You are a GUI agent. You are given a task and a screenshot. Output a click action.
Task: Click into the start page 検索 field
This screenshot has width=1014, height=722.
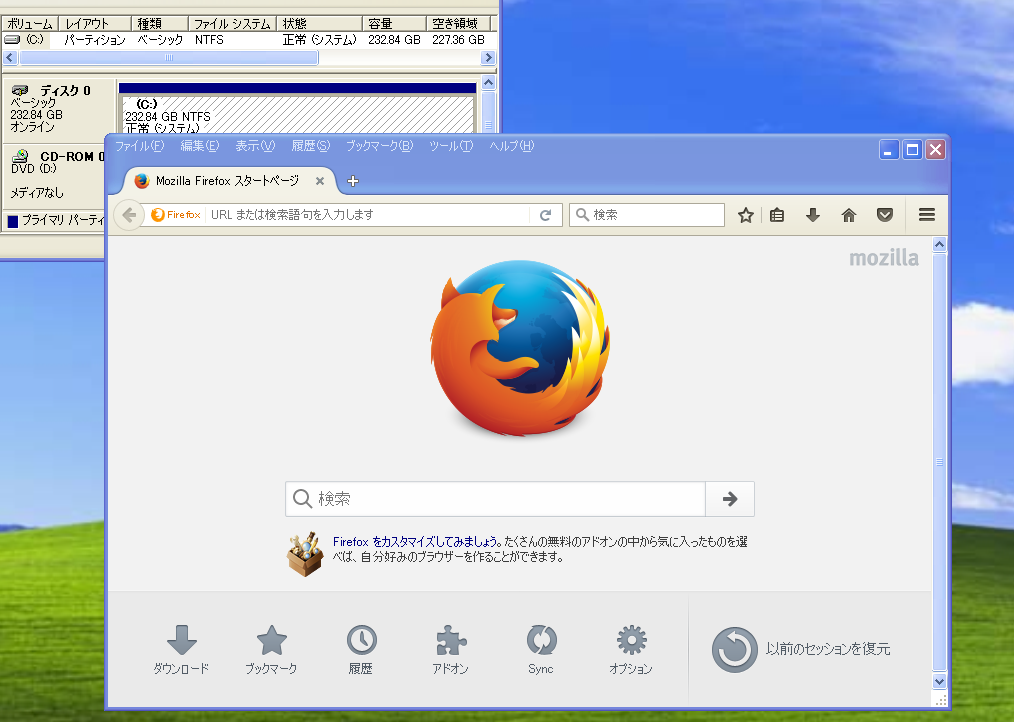(495, 499)
